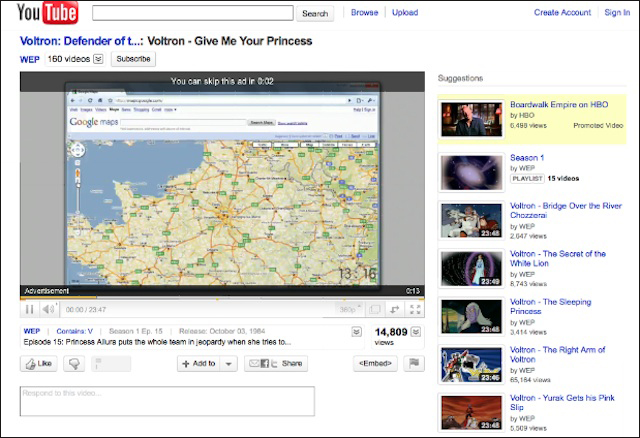Expand the video description chevron
Screen dimensions: 640x438
coord(356,332)
